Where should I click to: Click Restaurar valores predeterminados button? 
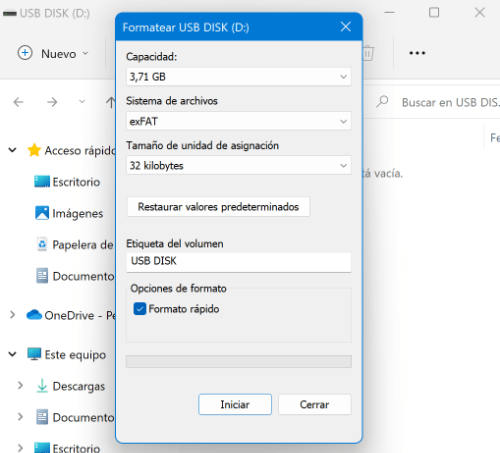pyautogui.click(x=218, y=207)
